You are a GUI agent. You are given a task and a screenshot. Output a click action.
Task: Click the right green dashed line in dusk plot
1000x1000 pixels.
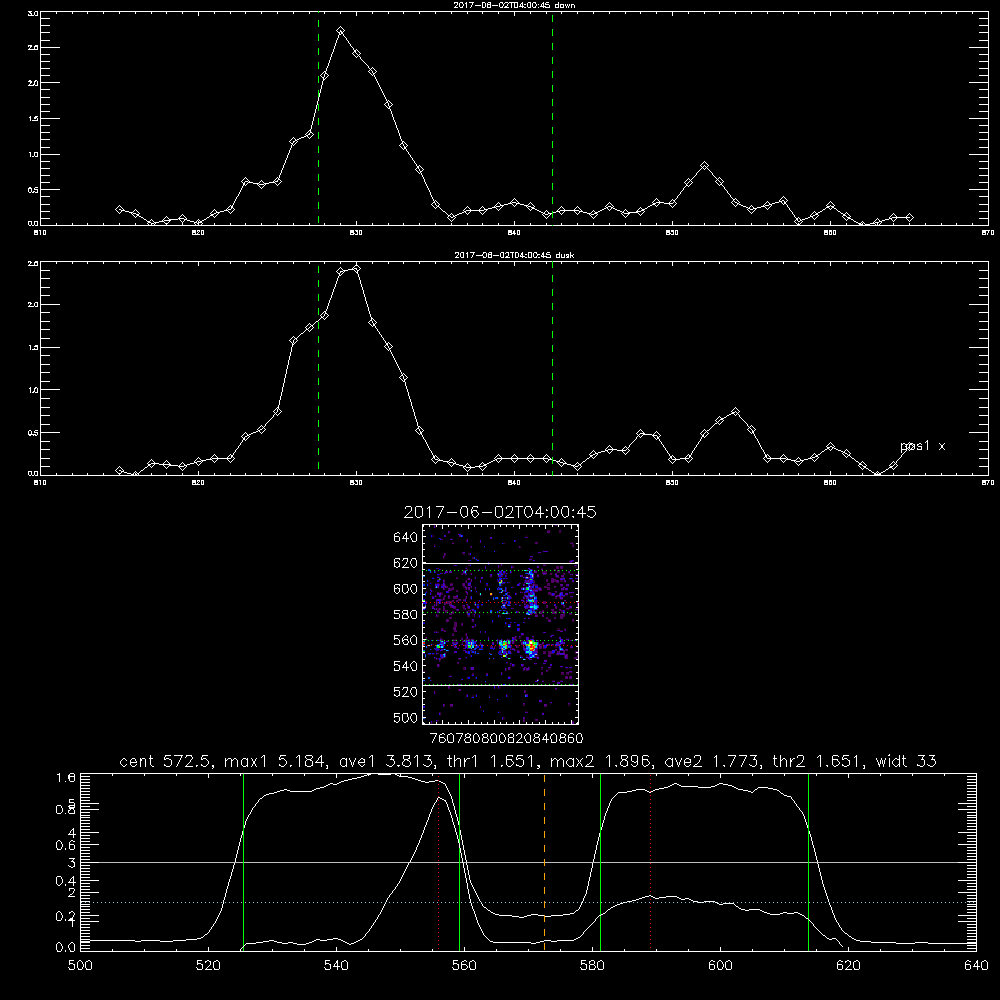click(552, 369)
